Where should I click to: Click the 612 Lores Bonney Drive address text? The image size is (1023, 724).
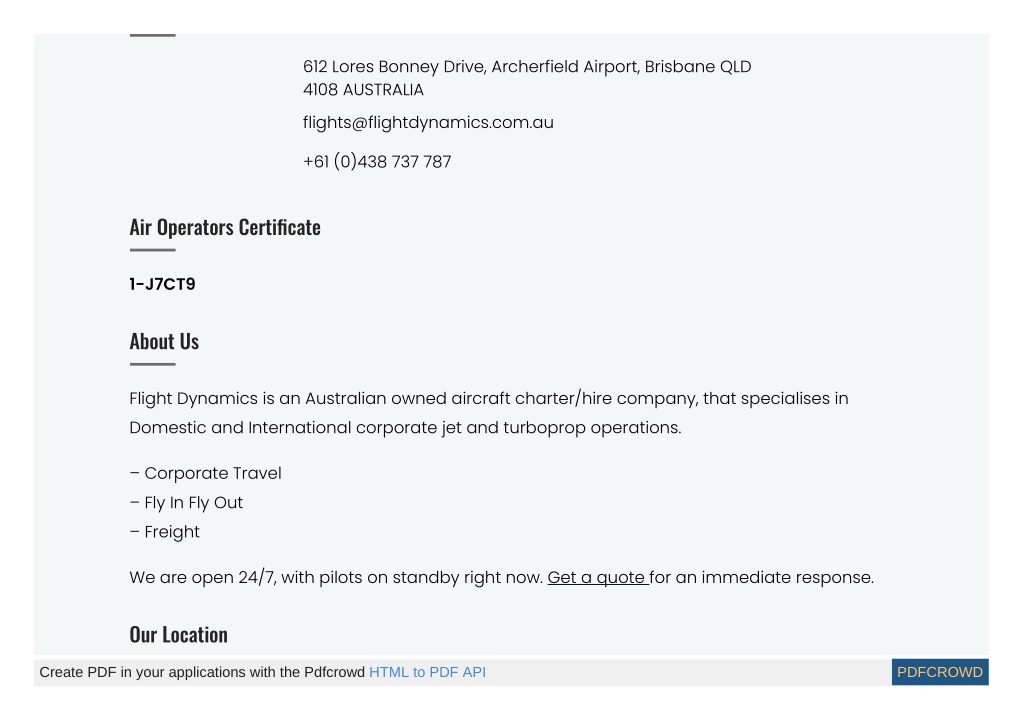pyautogui.click(x=527, y=78)
